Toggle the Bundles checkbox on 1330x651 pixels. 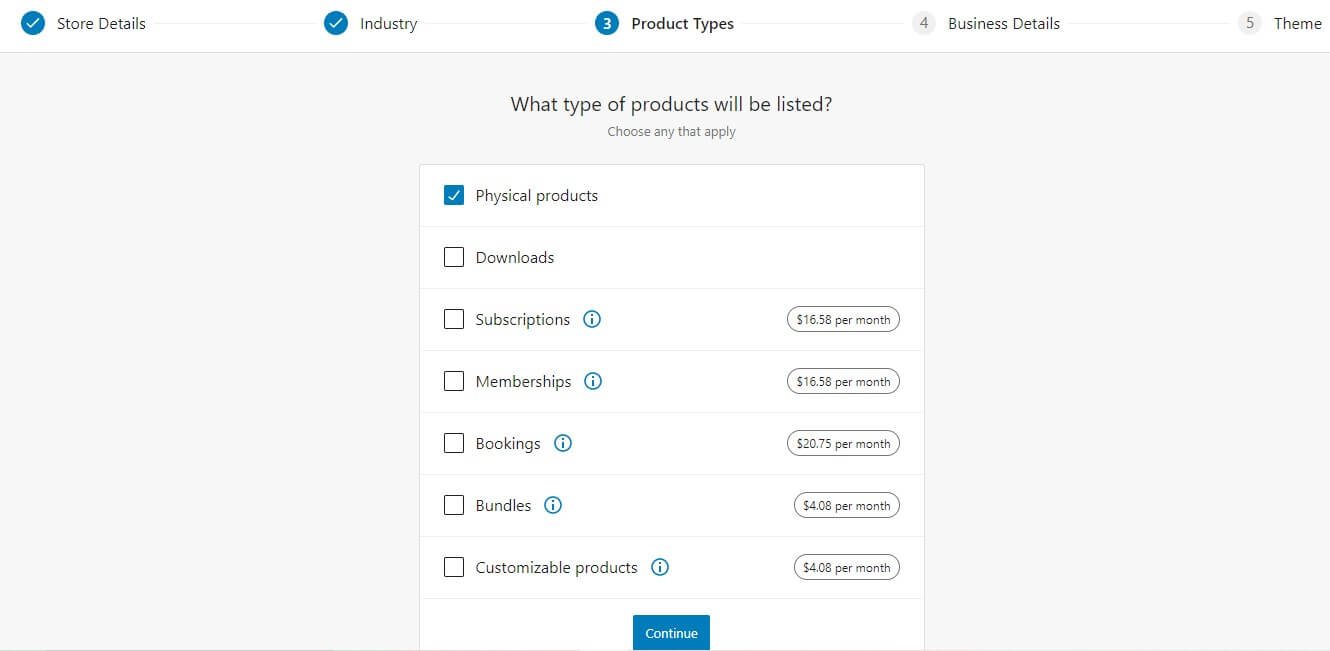454,506
